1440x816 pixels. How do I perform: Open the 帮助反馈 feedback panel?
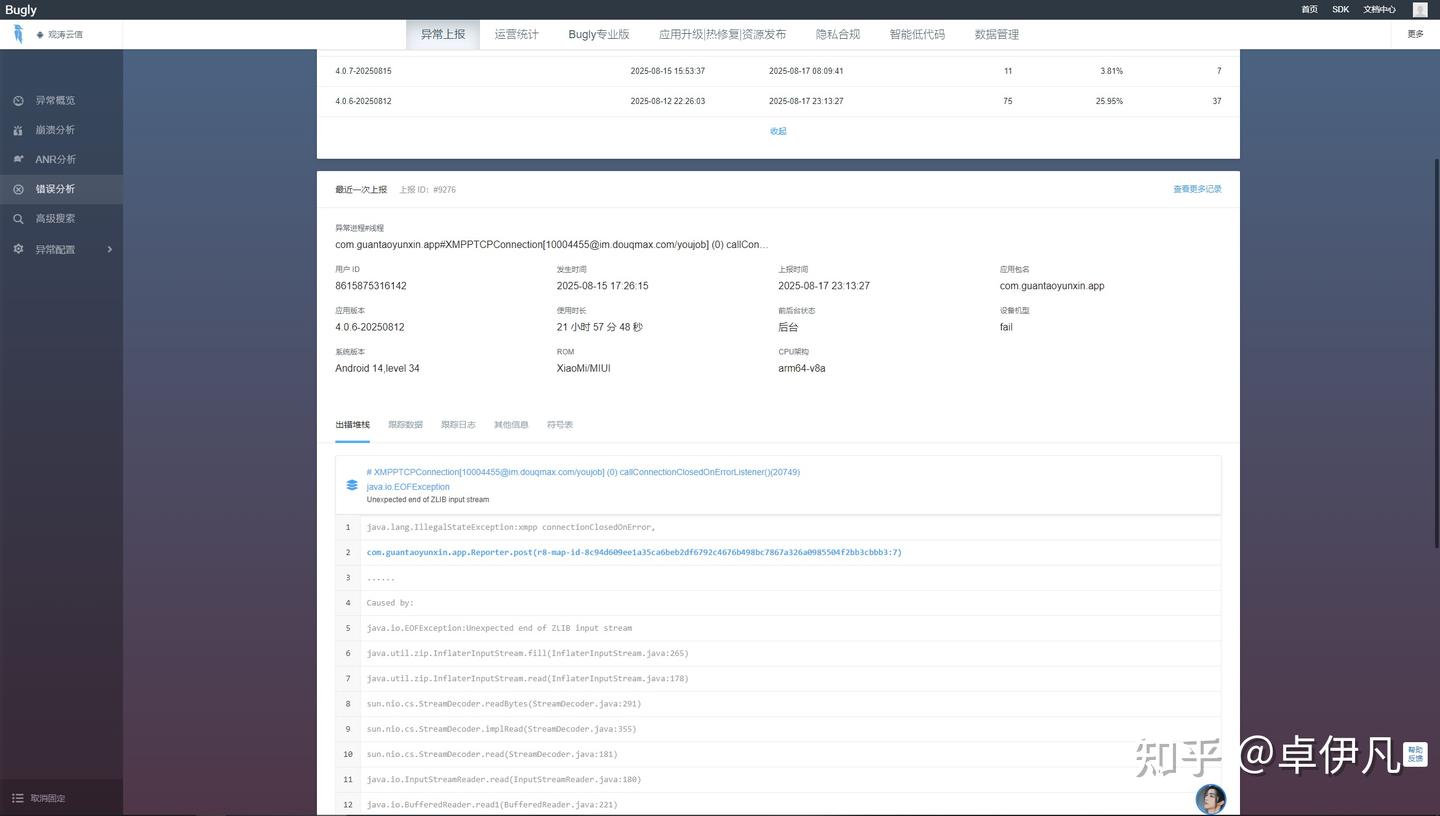coord(1414,753)
